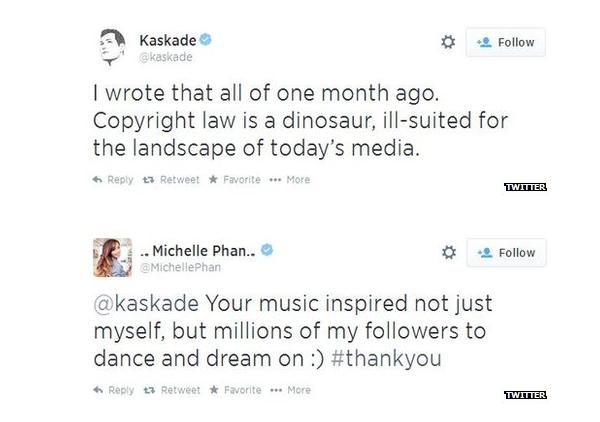Viewport: 600px width, 422px height.
Task: Favorite Michelle Phan's tweet
Action: [234, 391]
